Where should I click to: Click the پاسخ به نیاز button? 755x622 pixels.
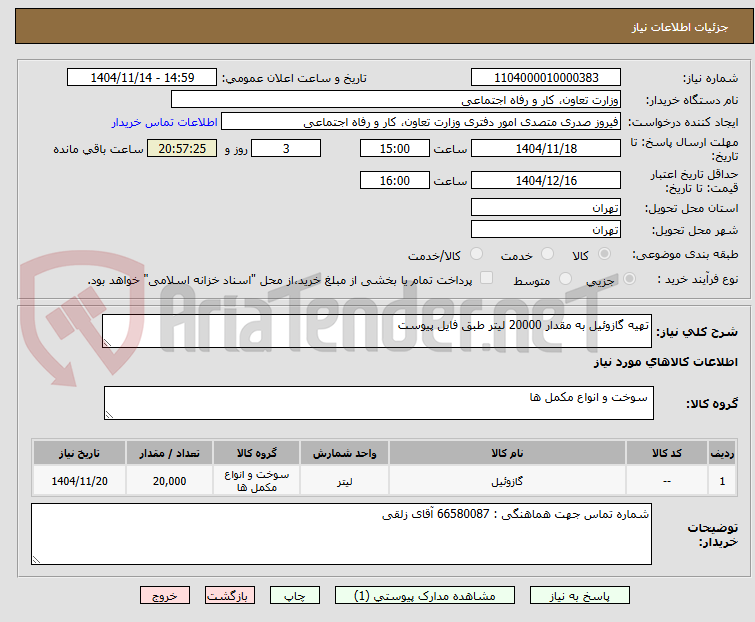579,596
